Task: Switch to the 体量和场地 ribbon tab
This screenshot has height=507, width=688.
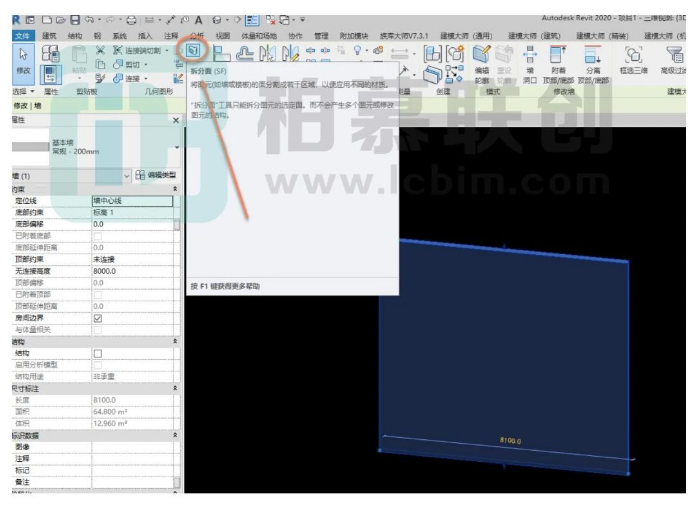Action: (259, 36)
